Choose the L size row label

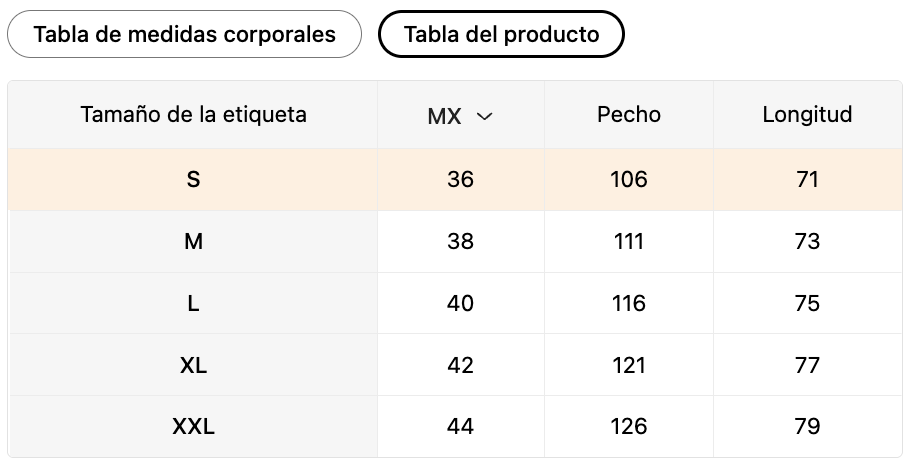point(193,304)
